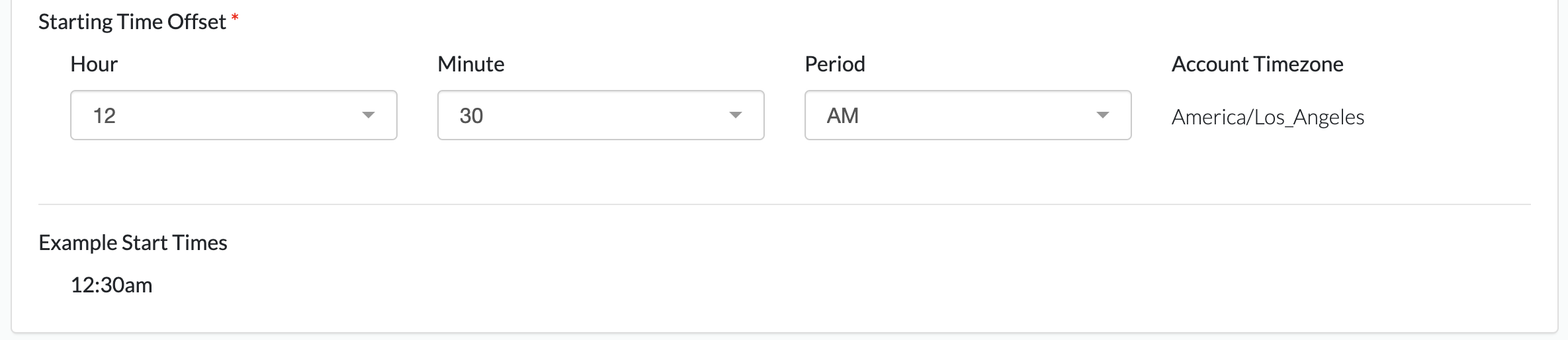This screenshot has height=340, width=1568.
Task: Click the horizontal divider line
Action: tap(784, 204)
